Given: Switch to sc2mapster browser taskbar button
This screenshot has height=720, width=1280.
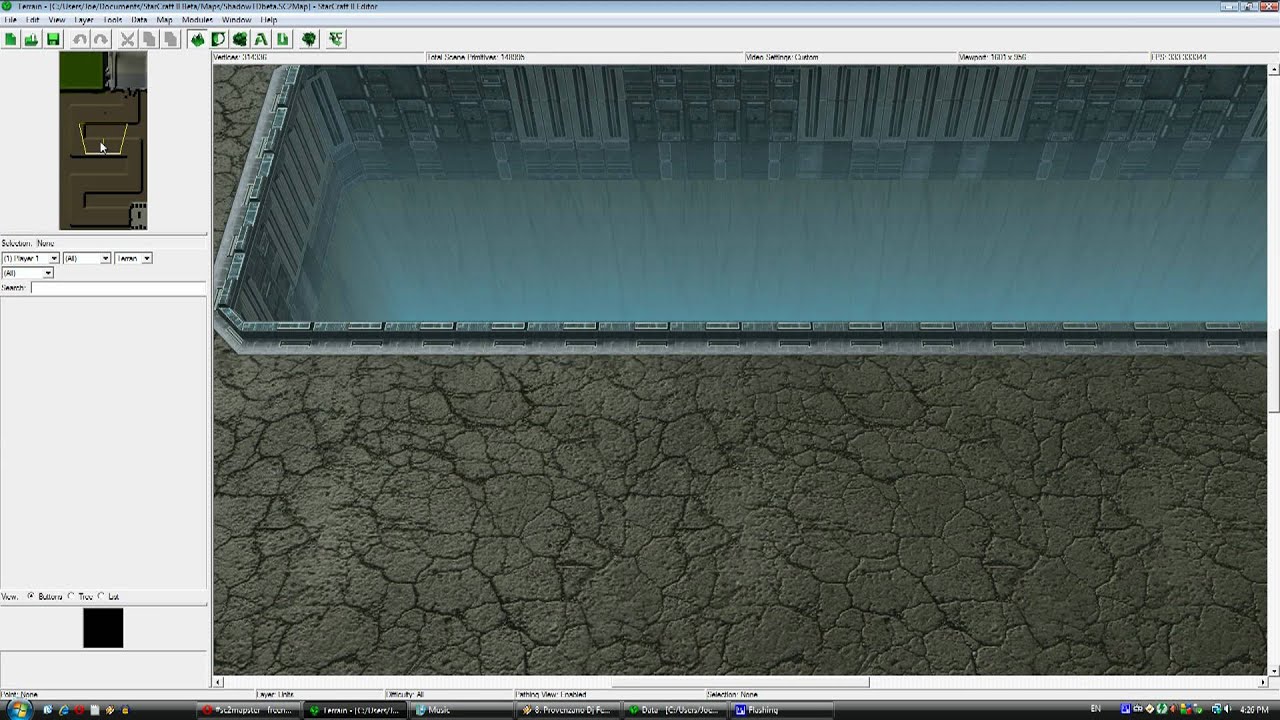Looking at the screenshot, I should click(x=248, y=710).
